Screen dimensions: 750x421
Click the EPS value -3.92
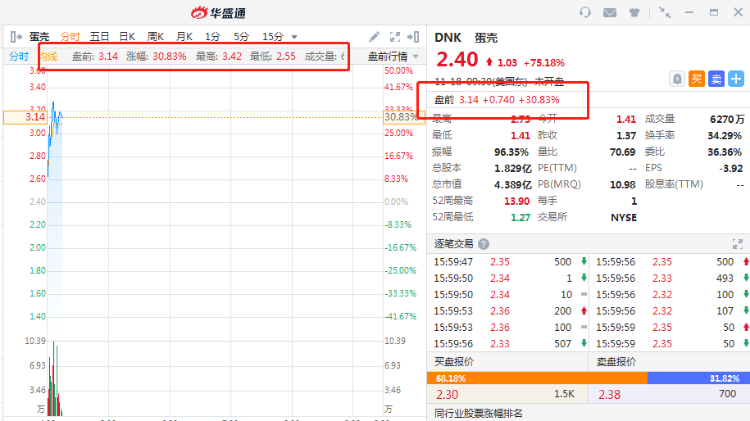point(731,168)
